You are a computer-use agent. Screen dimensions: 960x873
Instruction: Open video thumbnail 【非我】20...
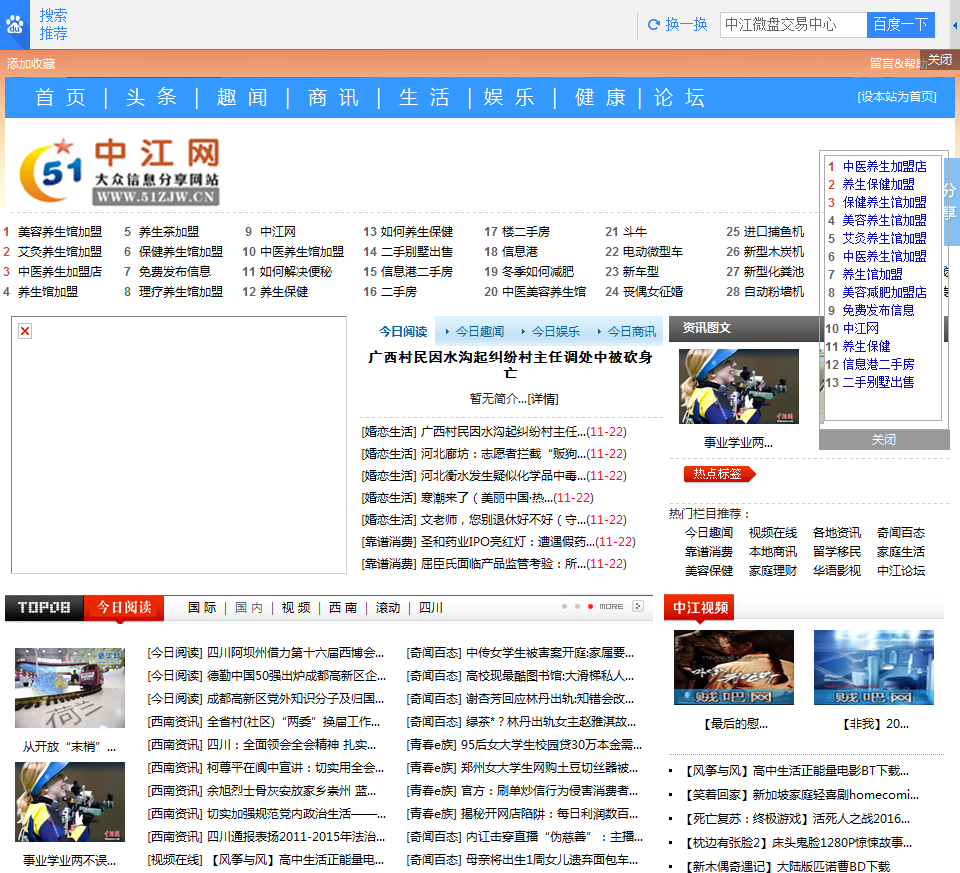click(874, 667)
